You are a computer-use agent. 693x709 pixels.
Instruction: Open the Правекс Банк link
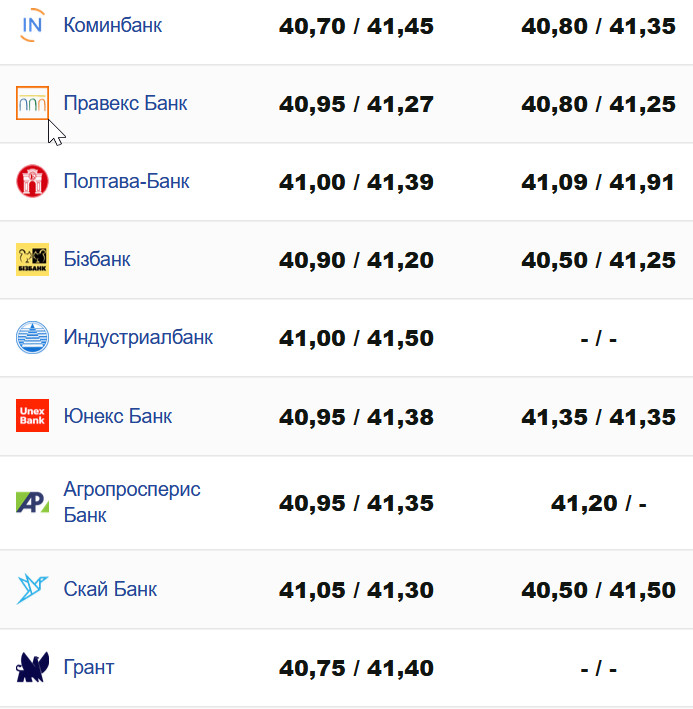[125, 103]
